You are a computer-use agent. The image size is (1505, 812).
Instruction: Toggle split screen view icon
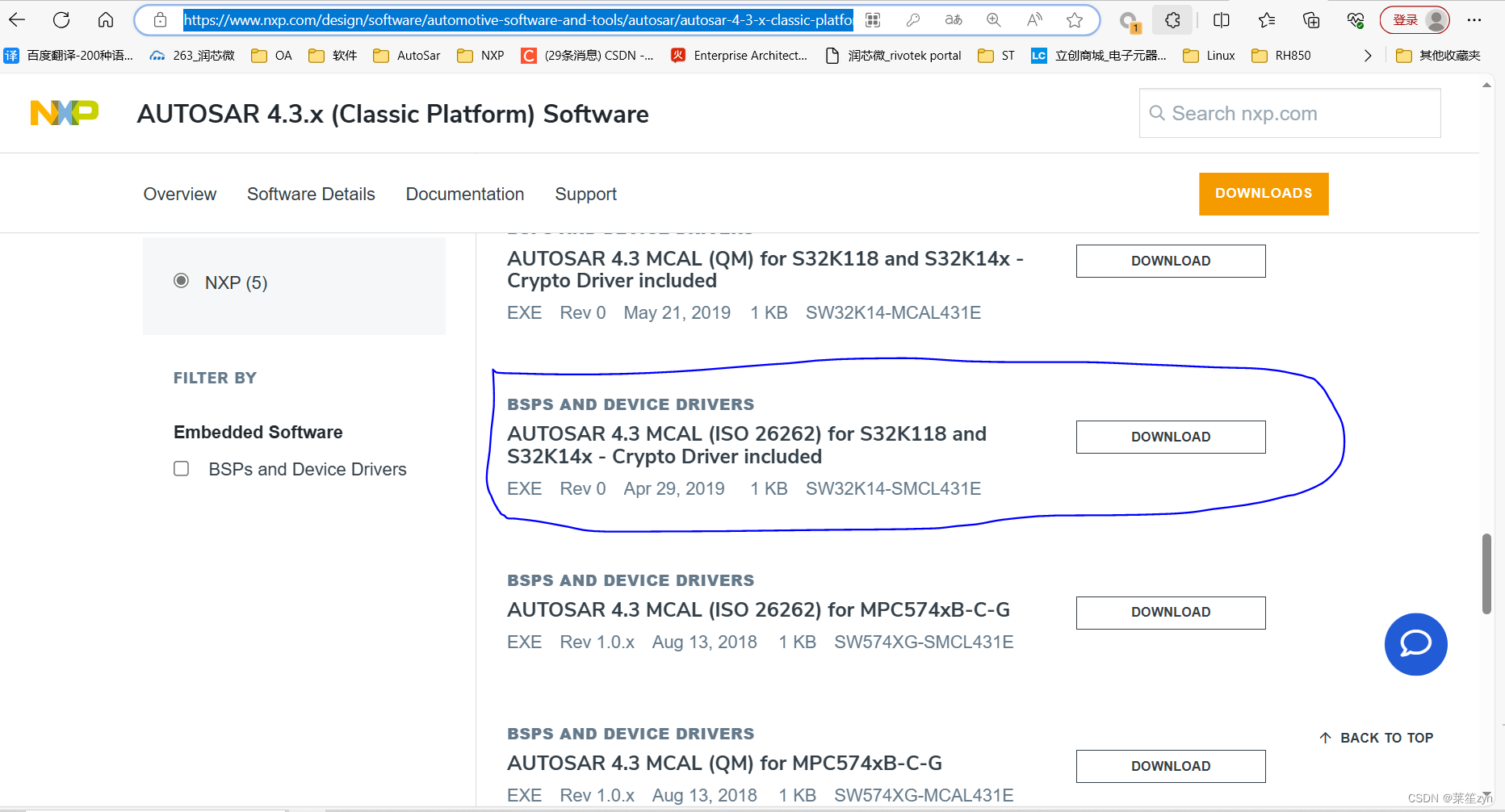(1222, 20)
